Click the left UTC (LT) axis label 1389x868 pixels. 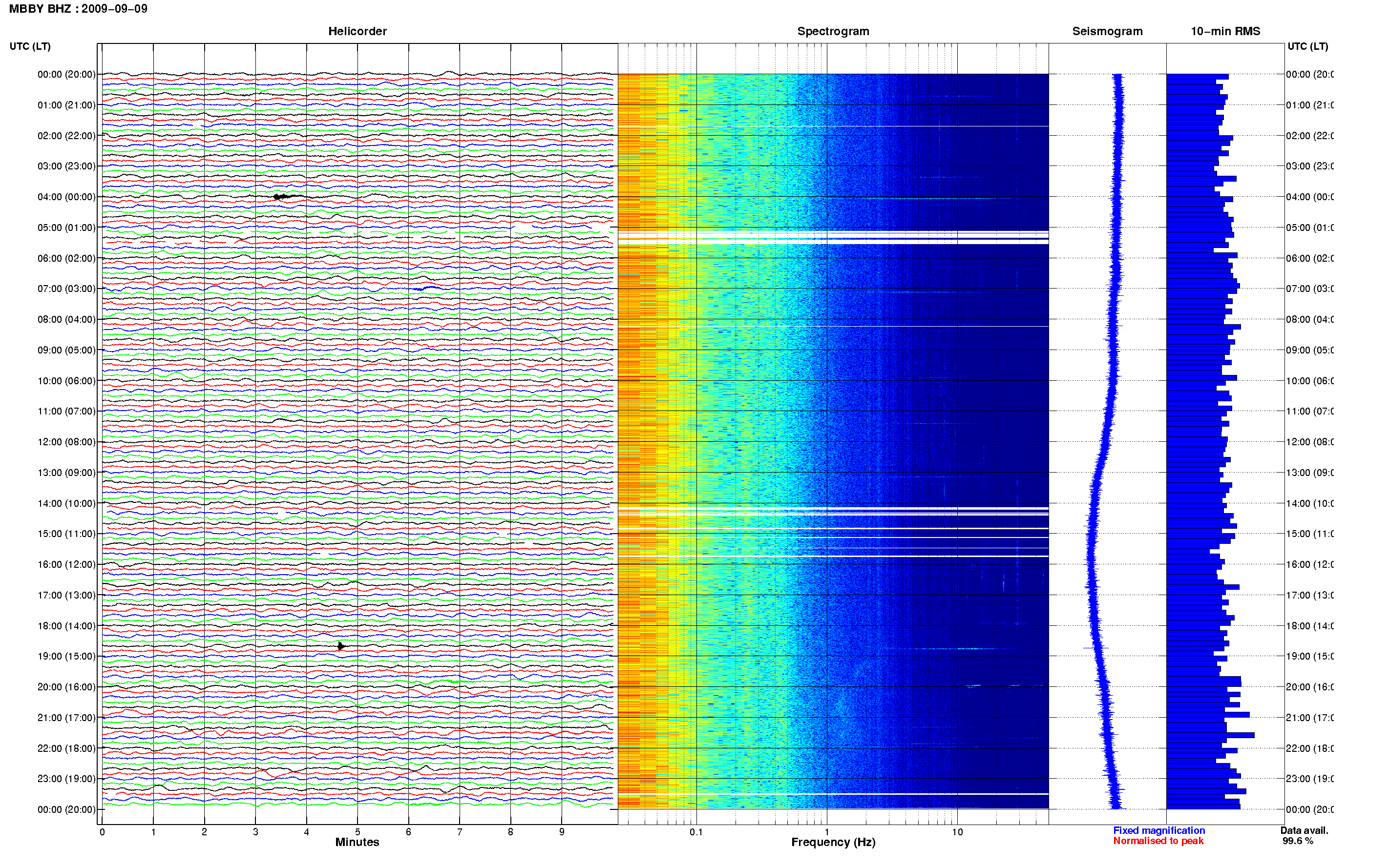30,46
